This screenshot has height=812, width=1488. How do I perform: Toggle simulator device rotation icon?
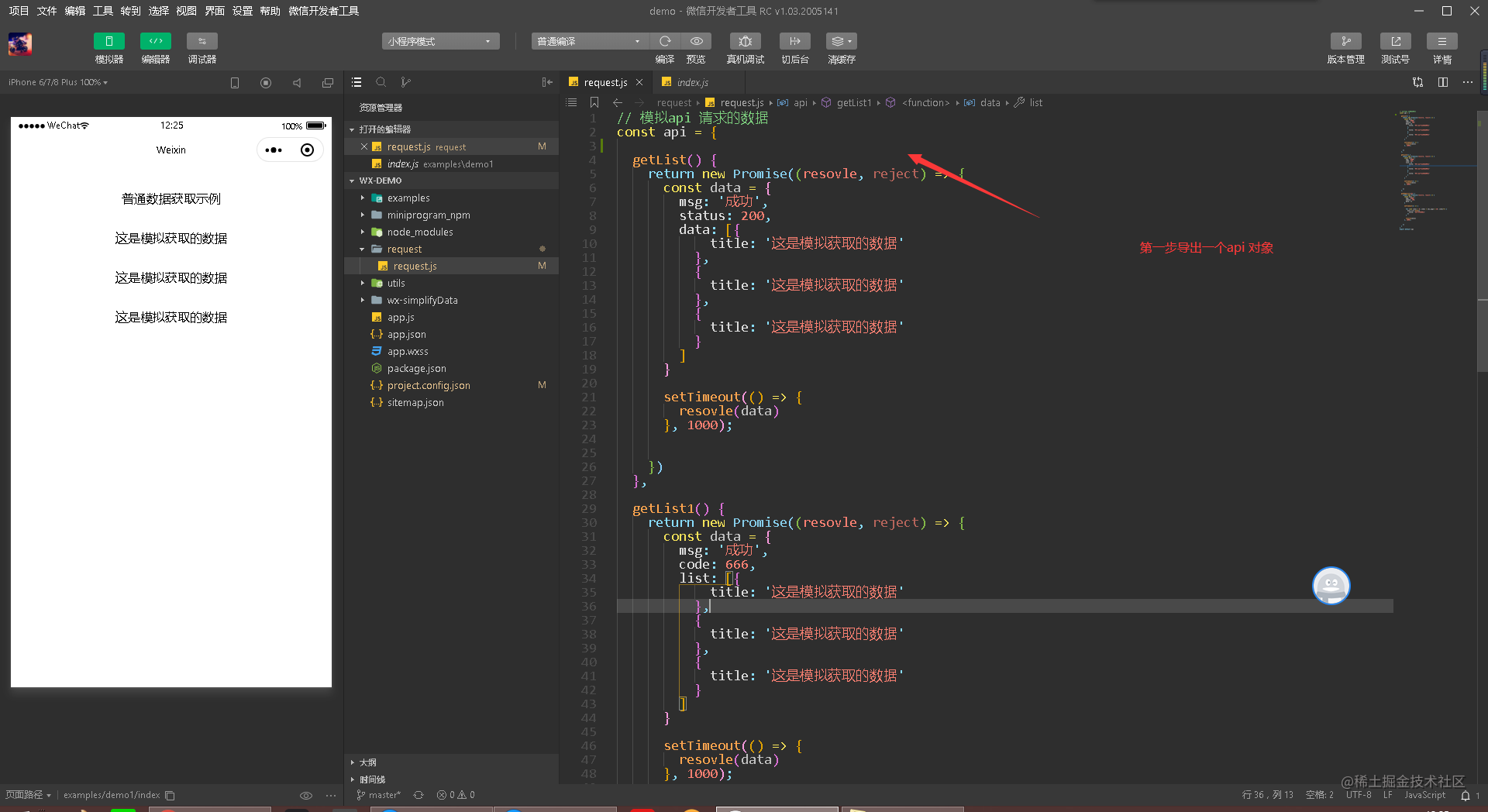[235, 83]
